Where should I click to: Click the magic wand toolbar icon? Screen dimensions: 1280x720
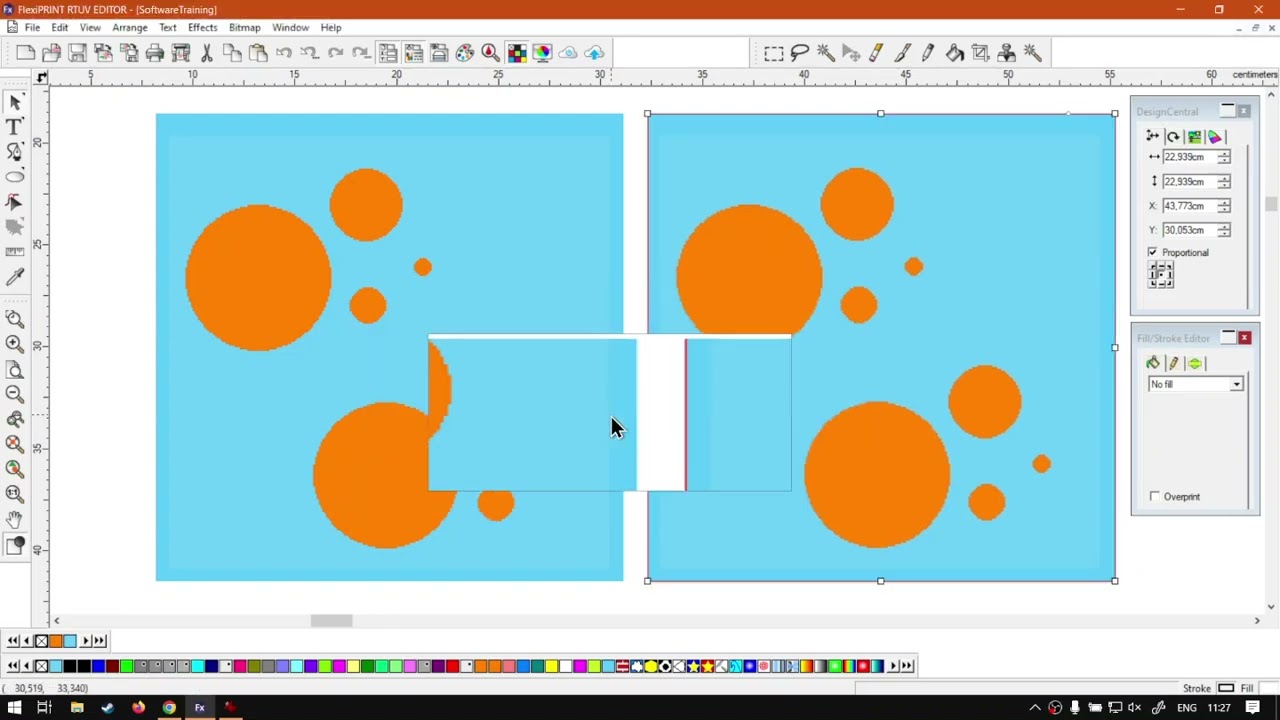click(826, 53)
